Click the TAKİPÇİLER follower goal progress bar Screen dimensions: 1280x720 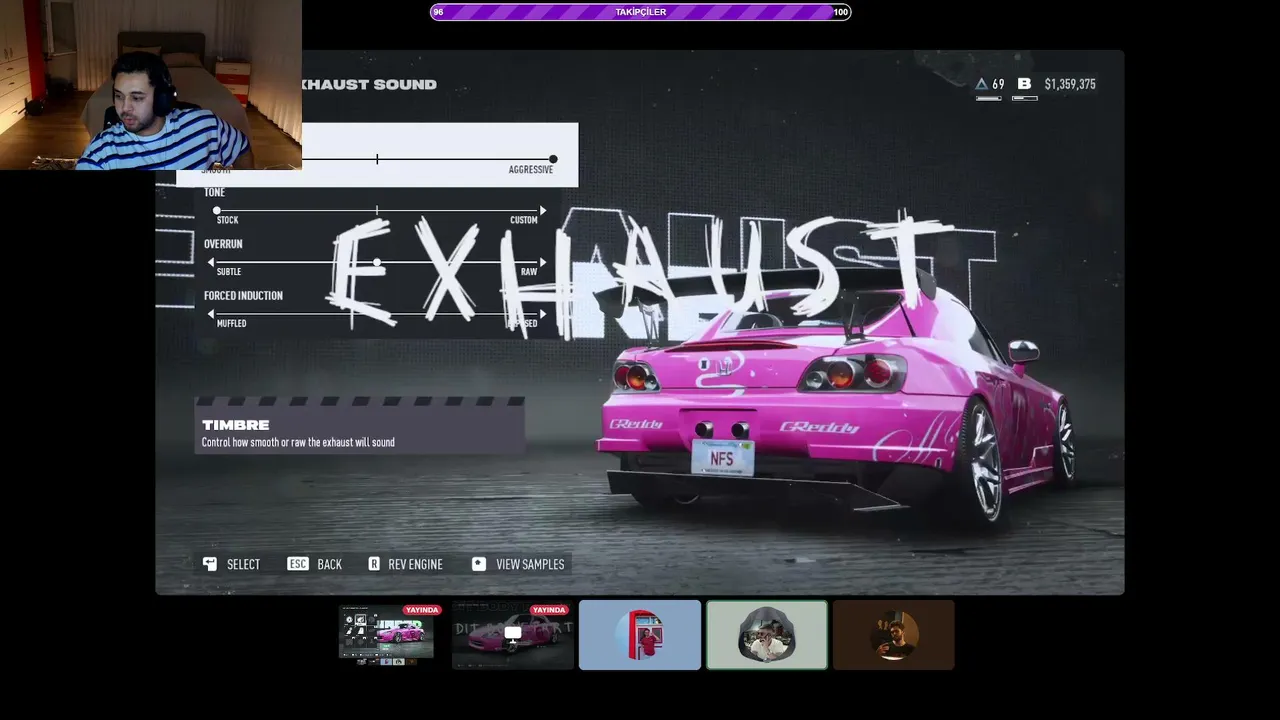click(x=640, y=12)
